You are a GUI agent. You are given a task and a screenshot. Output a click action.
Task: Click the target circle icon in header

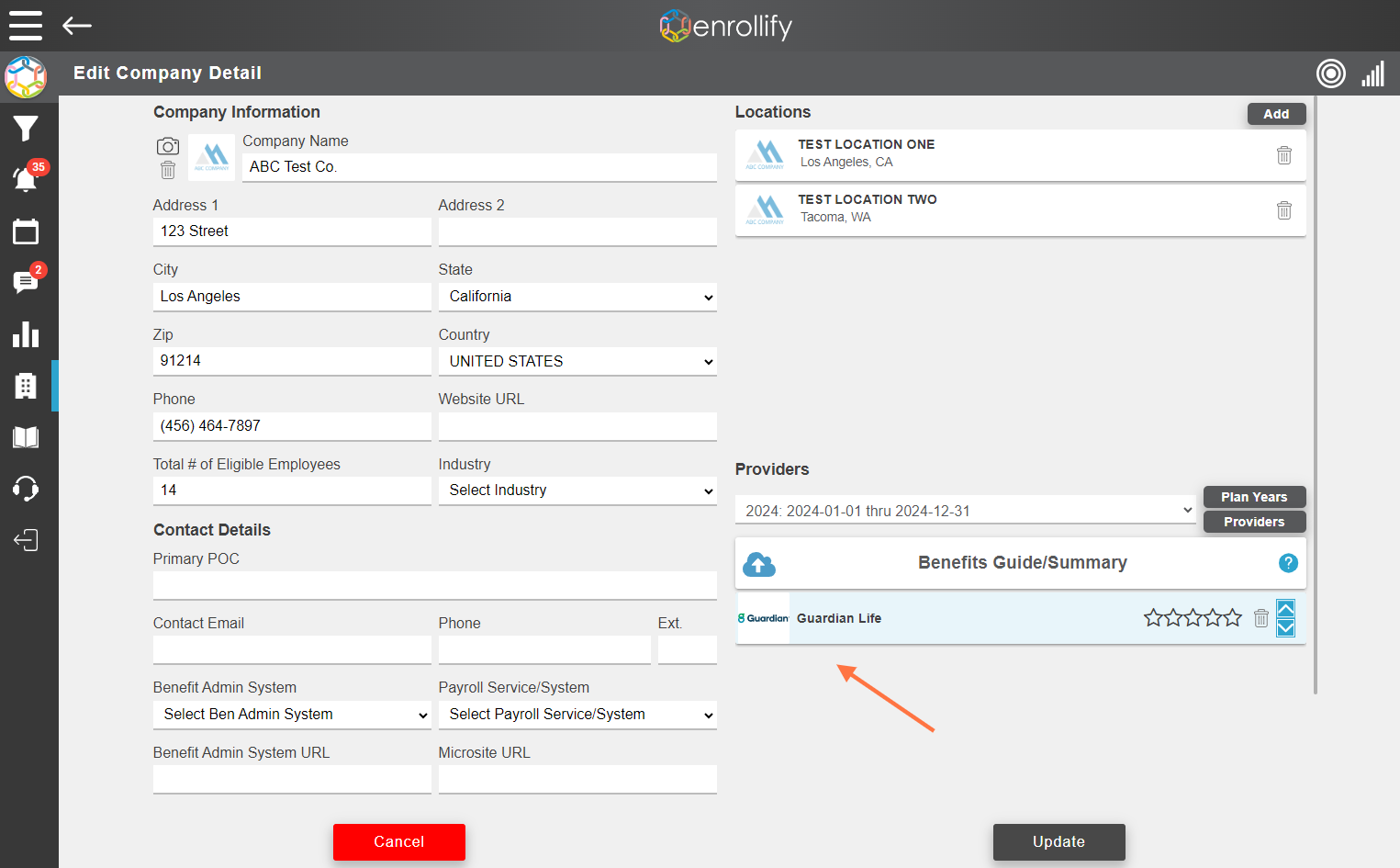pyautogui.click(x=1331, y=73)
